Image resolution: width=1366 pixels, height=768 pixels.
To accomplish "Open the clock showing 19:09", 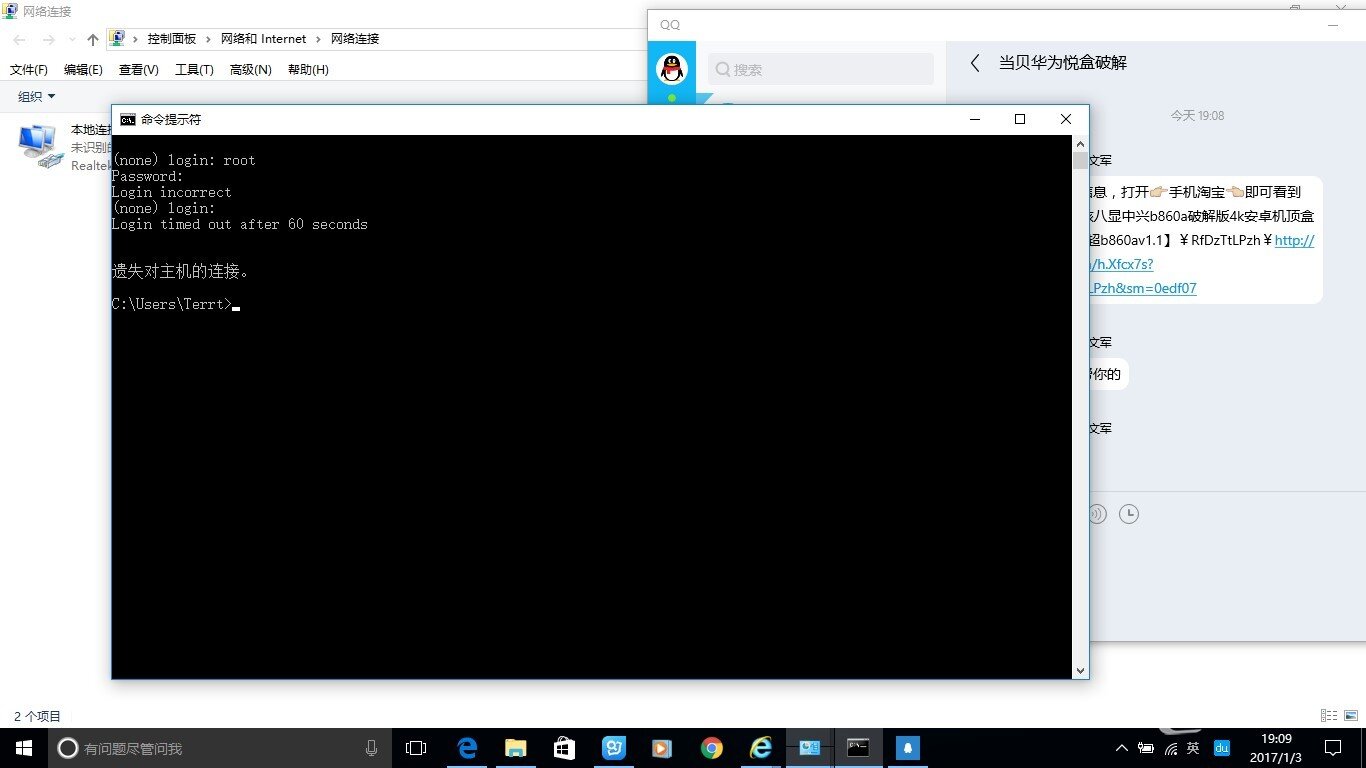I will pos(1275,748).
